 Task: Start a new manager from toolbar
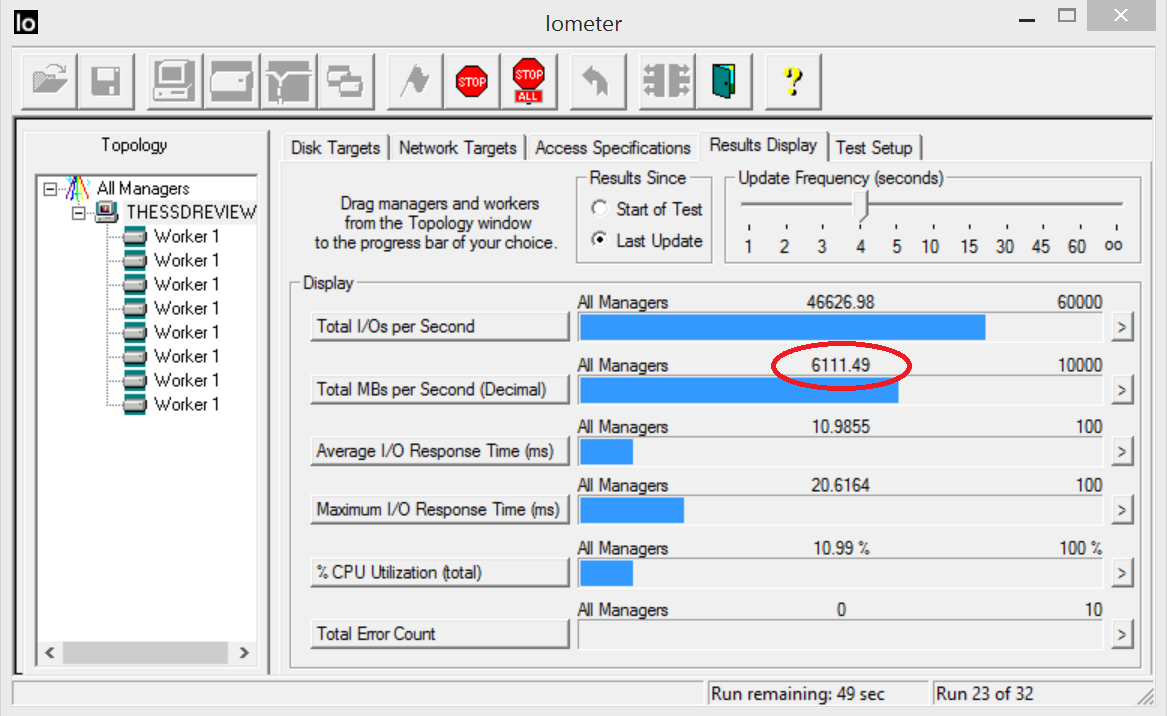[x=174, y=81]
